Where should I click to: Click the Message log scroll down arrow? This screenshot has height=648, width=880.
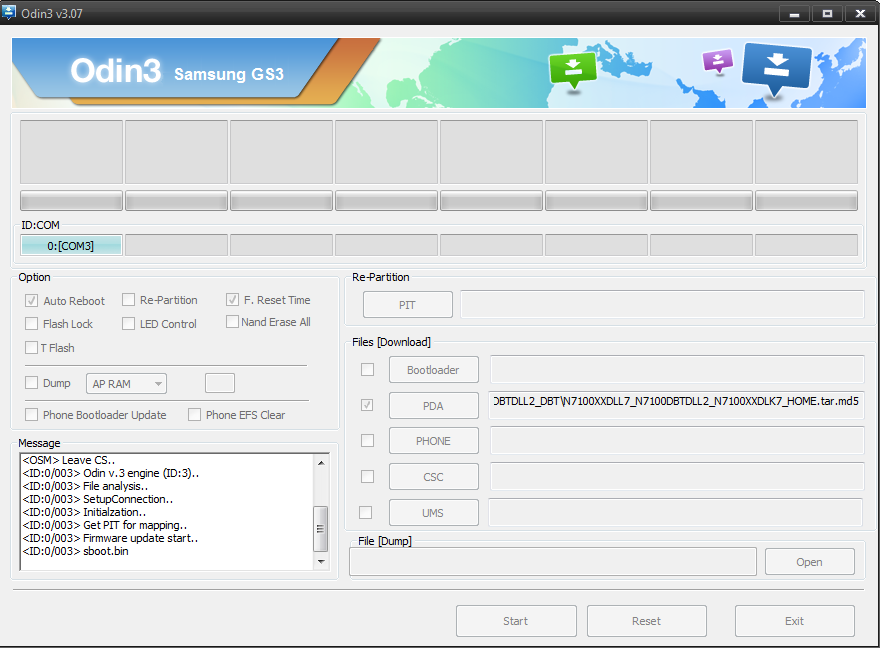tap(321, 562)
